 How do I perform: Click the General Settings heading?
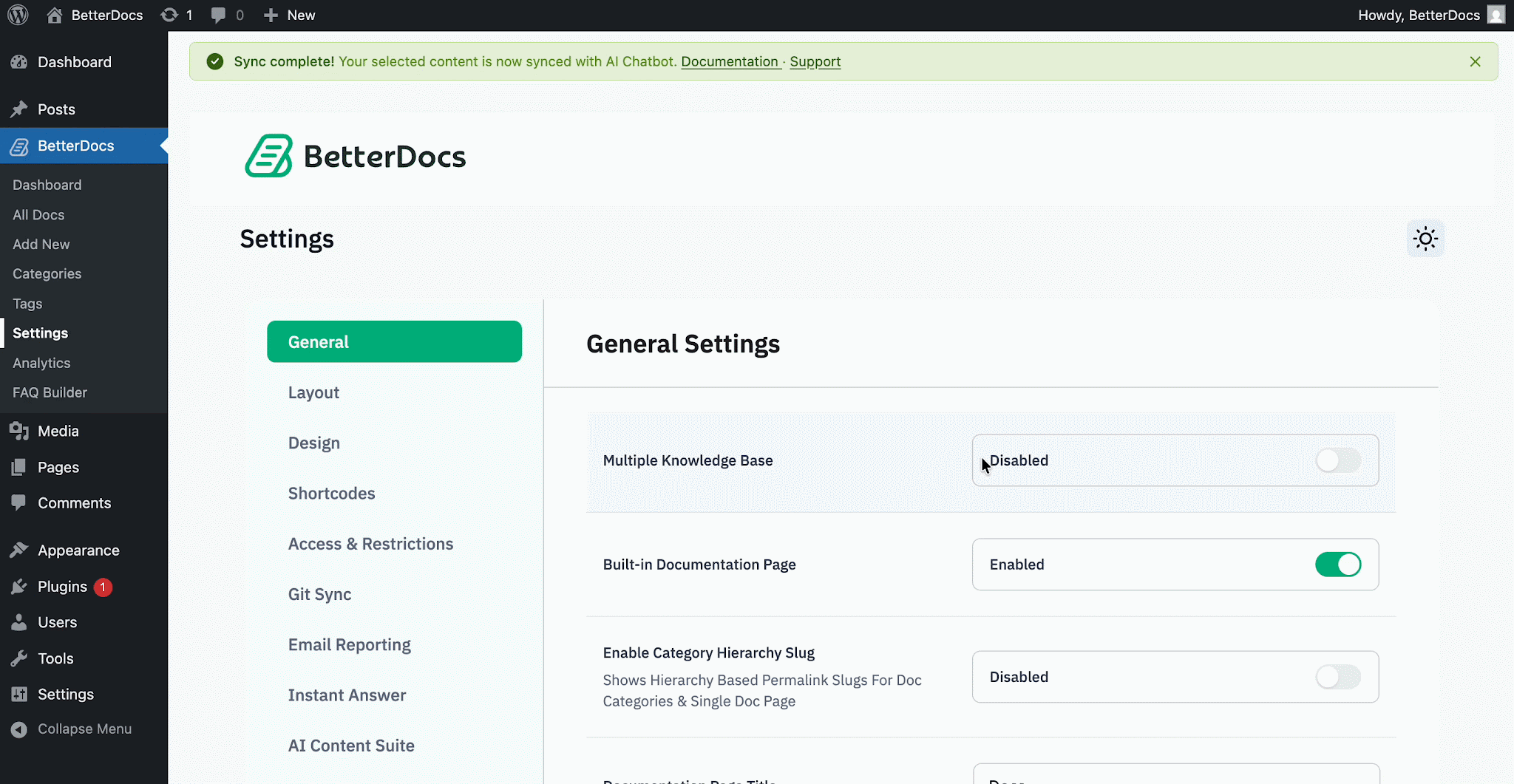tap(683, 344)
